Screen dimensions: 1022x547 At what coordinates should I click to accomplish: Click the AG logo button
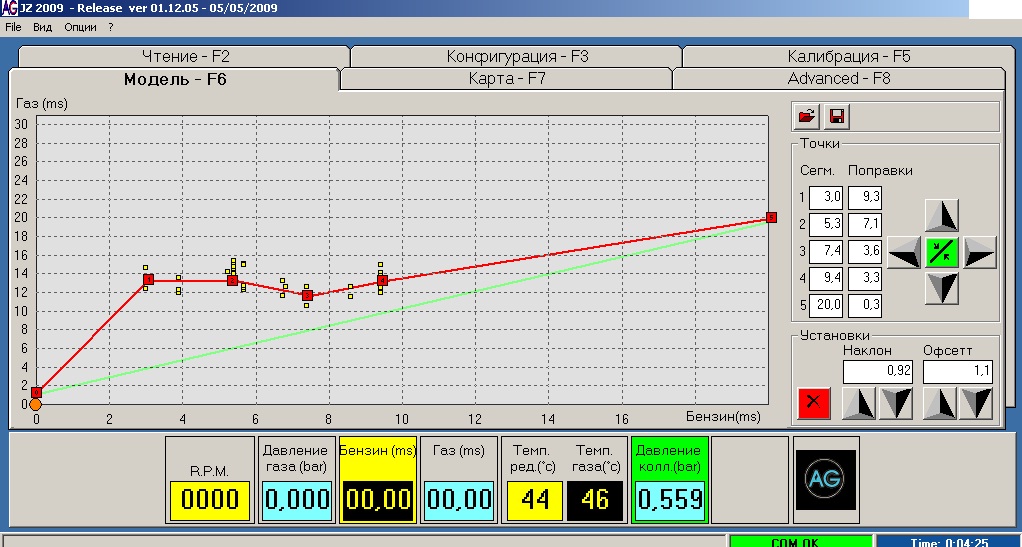click(825, 479)
